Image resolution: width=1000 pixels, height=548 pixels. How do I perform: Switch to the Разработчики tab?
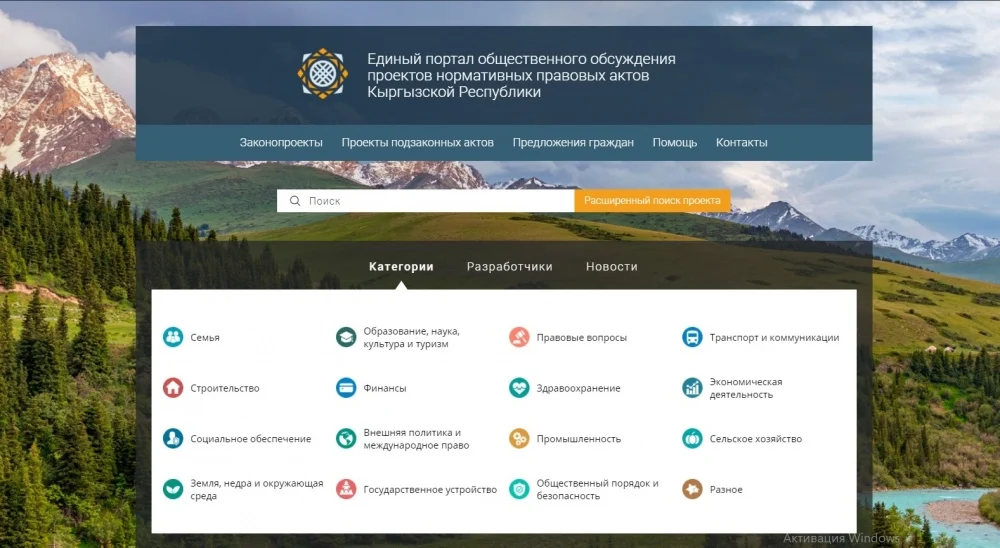pyautogui.click(x=509, y=267)
